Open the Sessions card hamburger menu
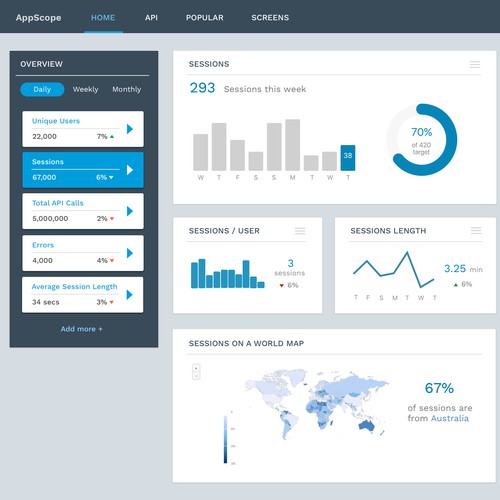The width and height of the screenshot is (500, 500). tap(475, 64)
